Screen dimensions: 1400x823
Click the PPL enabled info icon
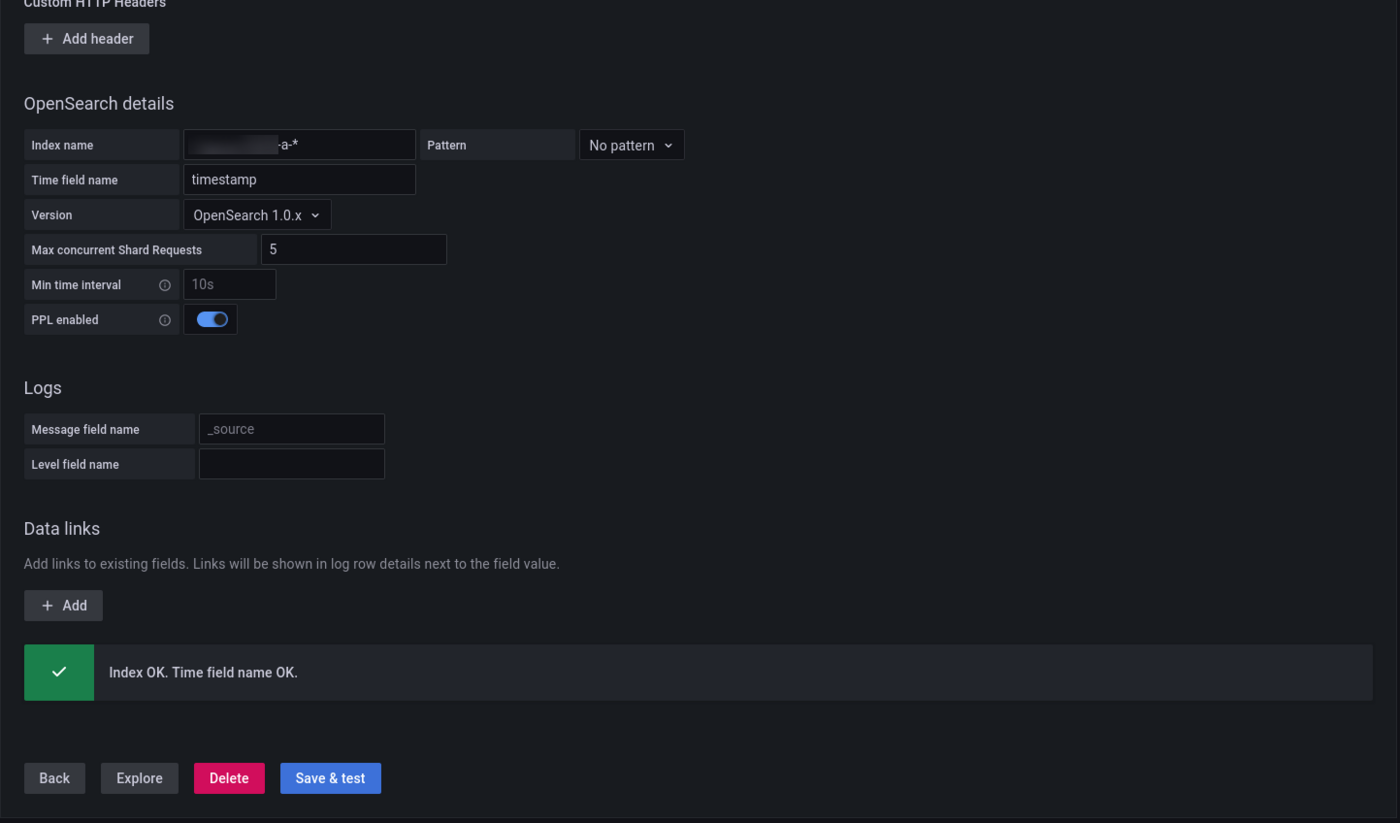click(x=165, y=320)
